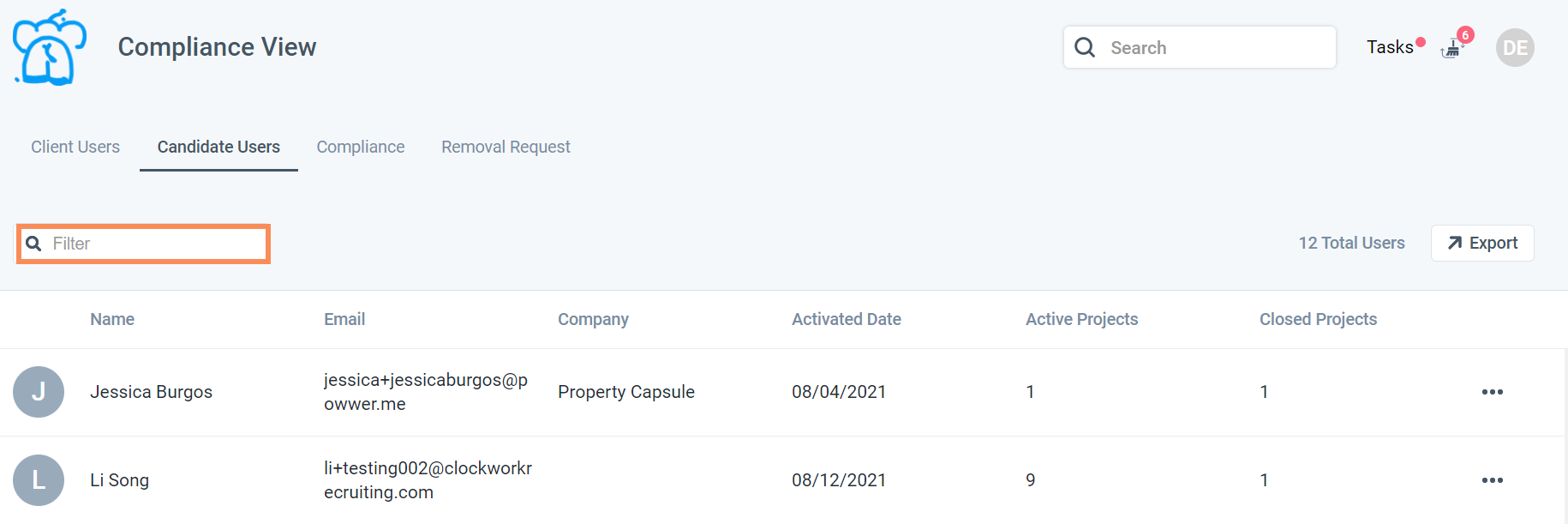This screenshot has width=1568, height=524.
Task: Click Jessica Burgos's J avatar
Action: [39, 392]
